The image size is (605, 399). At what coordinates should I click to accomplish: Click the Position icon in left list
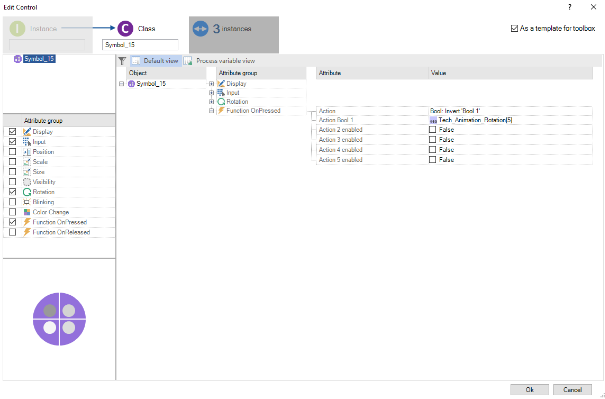pyautogui.click(x=27, y=152)
